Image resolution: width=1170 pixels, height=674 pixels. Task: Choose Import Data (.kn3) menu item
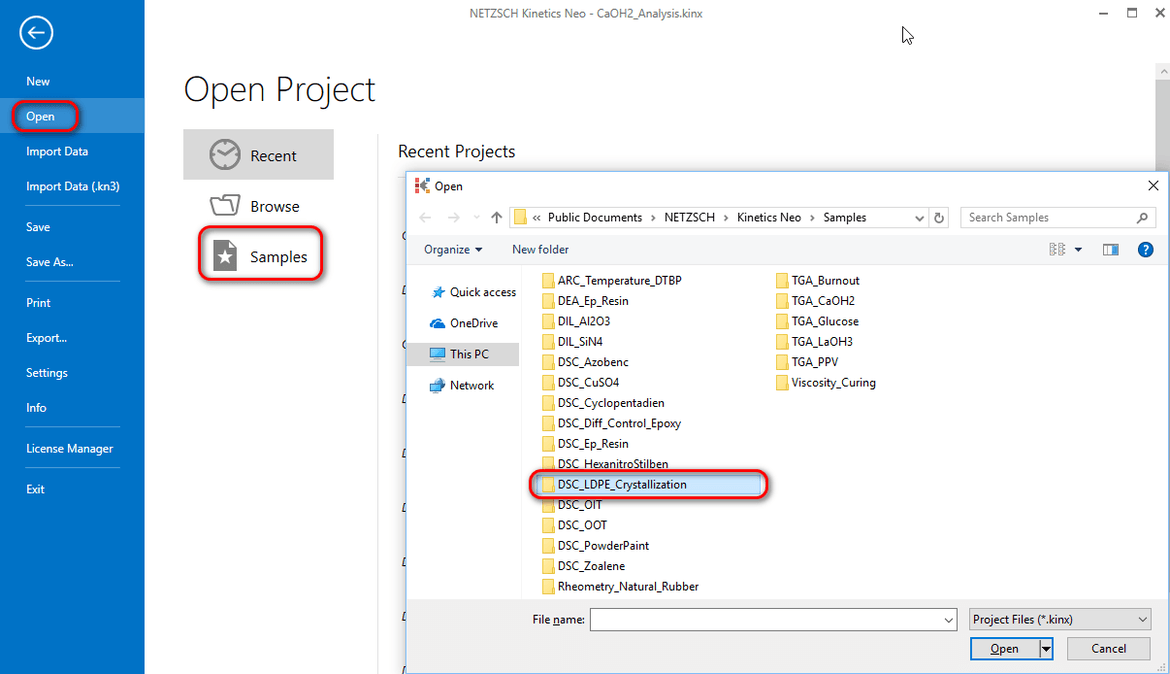pos(72,187)
